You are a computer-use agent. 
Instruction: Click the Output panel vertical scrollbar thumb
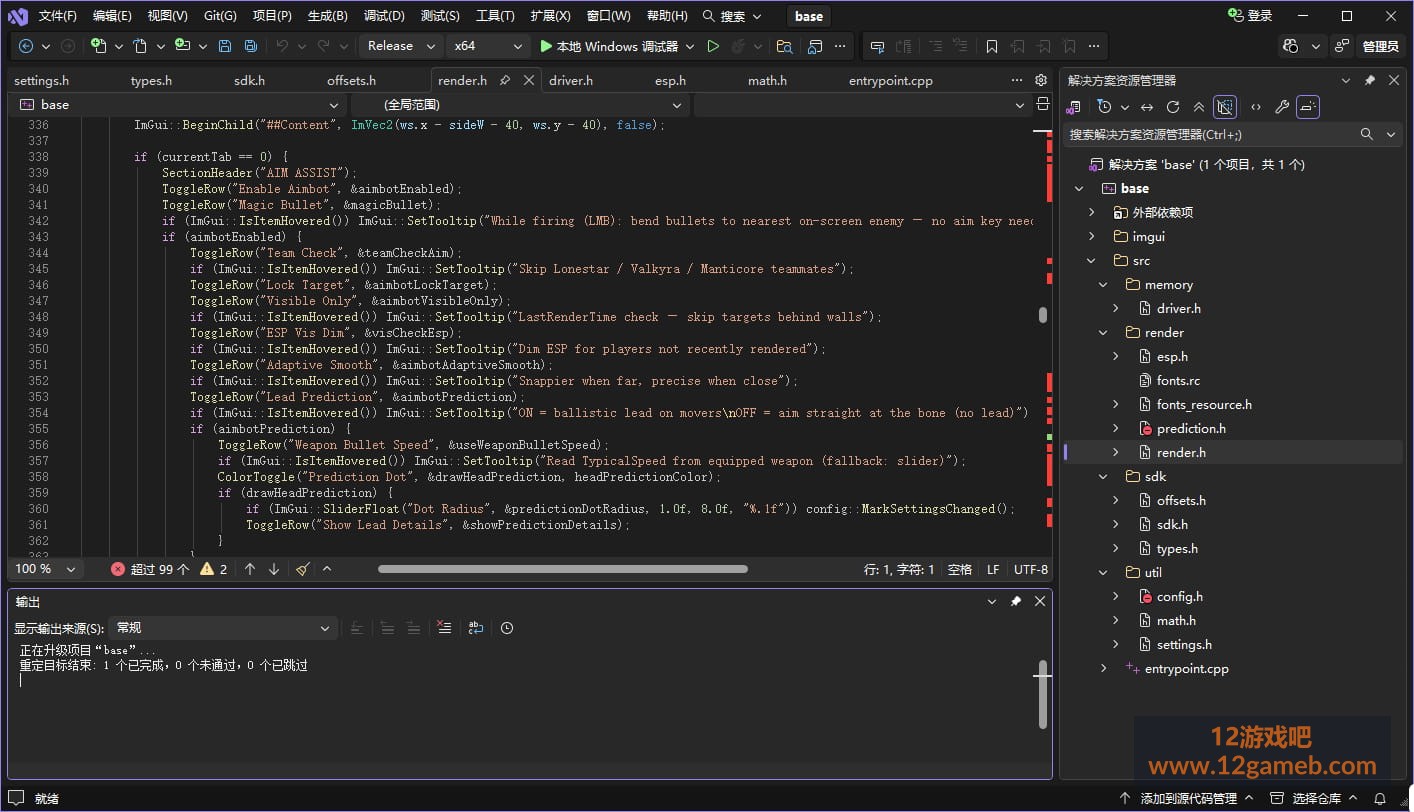click(x=1043, y=693)
